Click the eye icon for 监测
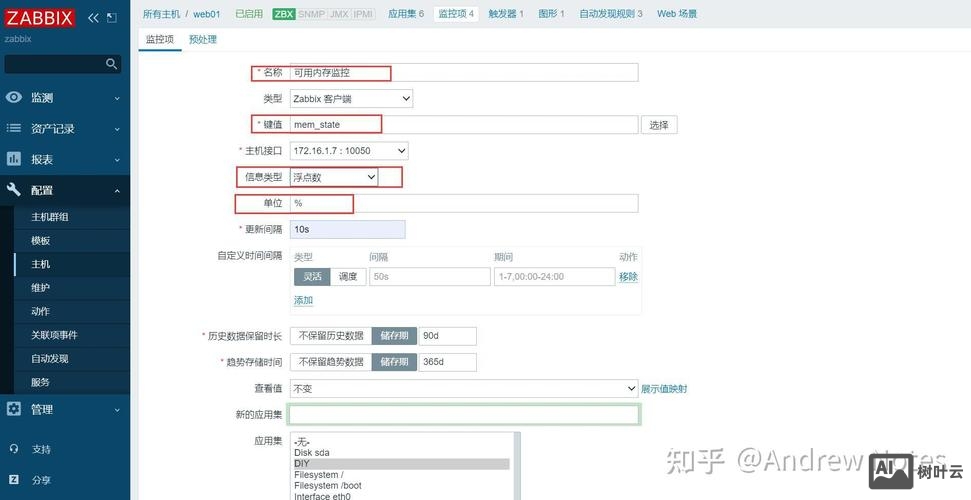The width and height of the screenshot is (971, 500). [x=14, y=97]
